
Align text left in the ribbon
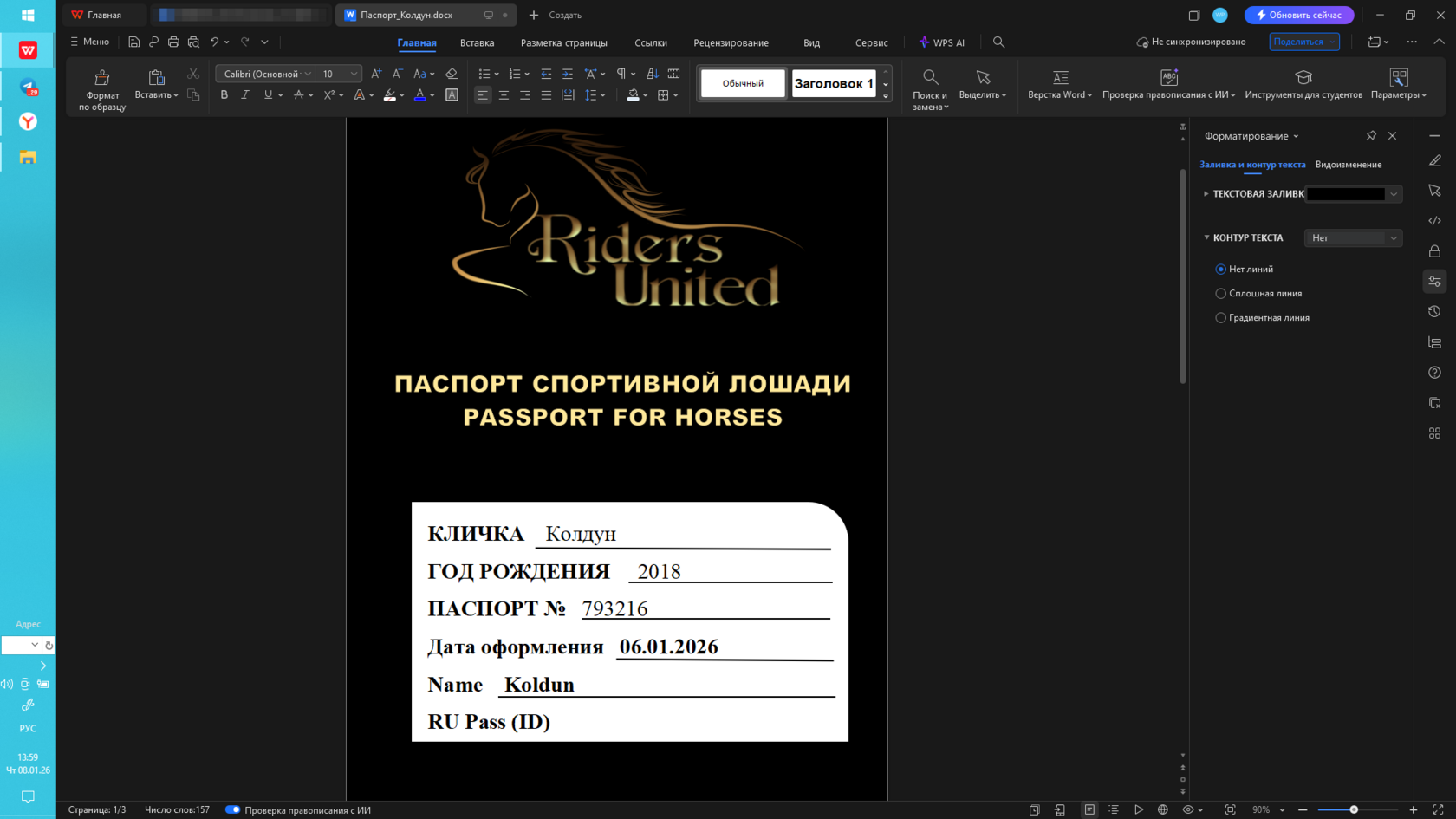483,95
